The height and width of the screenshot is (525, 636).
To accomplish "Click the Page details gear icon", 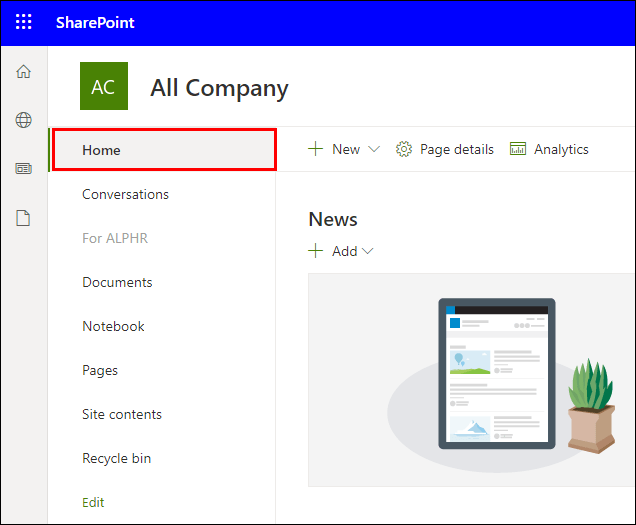I will (404, 149).
